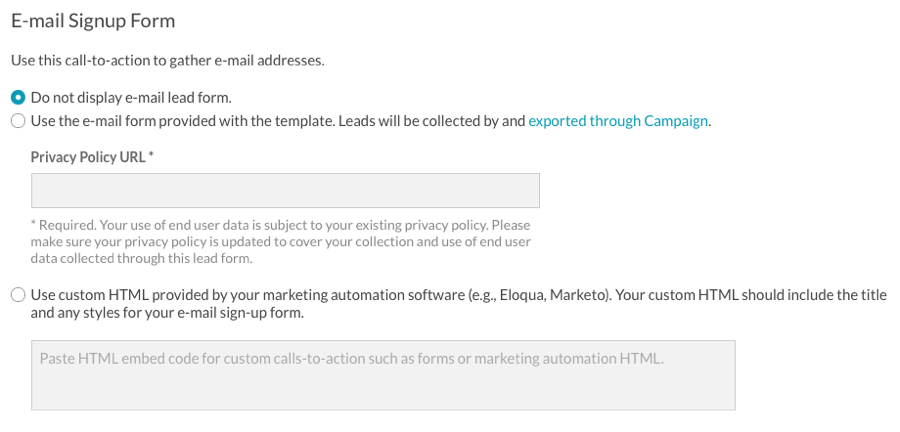Choose the template-provided e-mail form radio option

[x=18, y=121]
